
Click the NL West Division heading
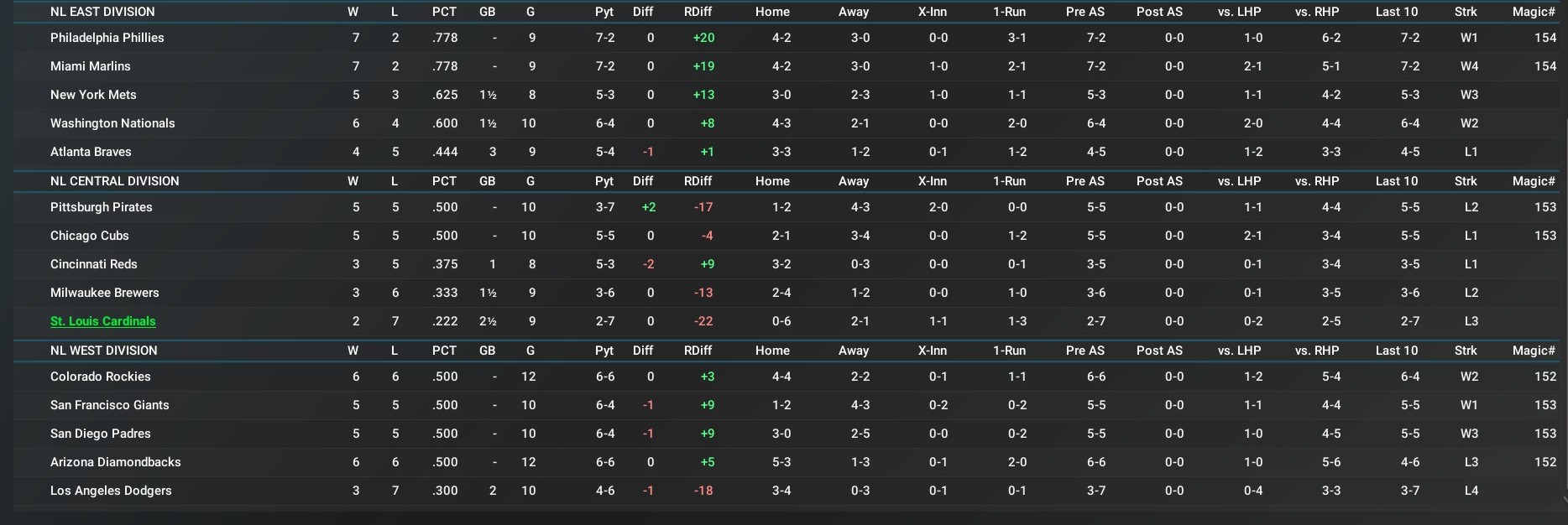point(103,351)
